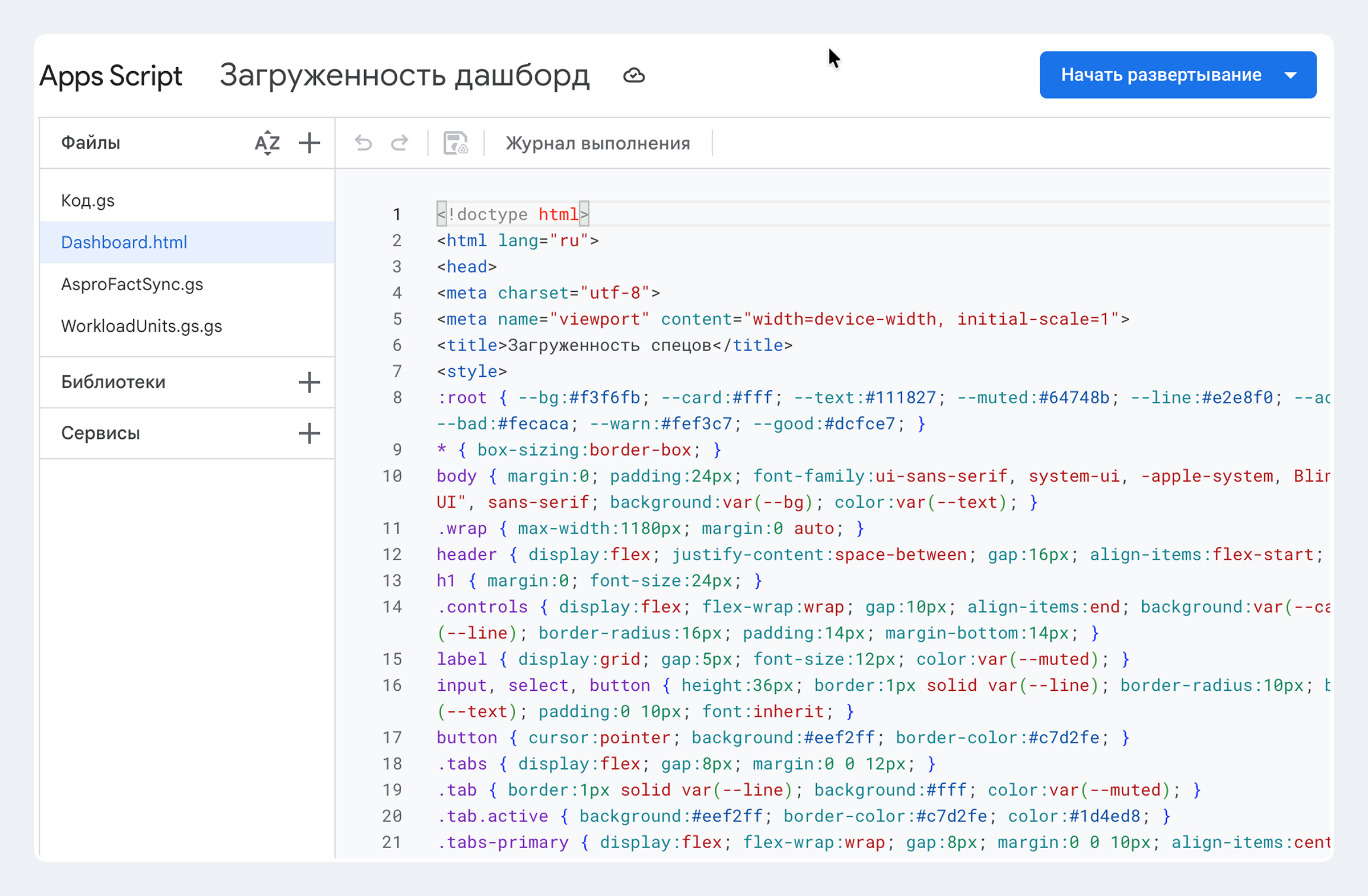Click the cloud sync status icon
Image resolution: width=1368 pixels, height=896 pixels.
coord(634,76)
